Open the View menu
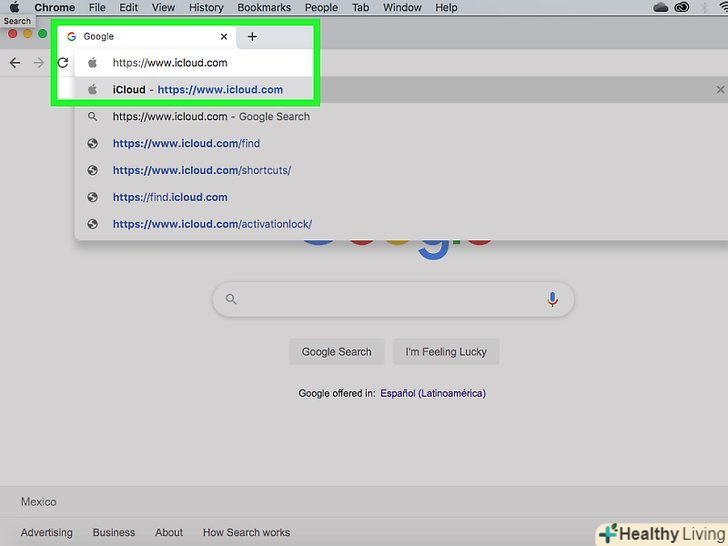 163,7
